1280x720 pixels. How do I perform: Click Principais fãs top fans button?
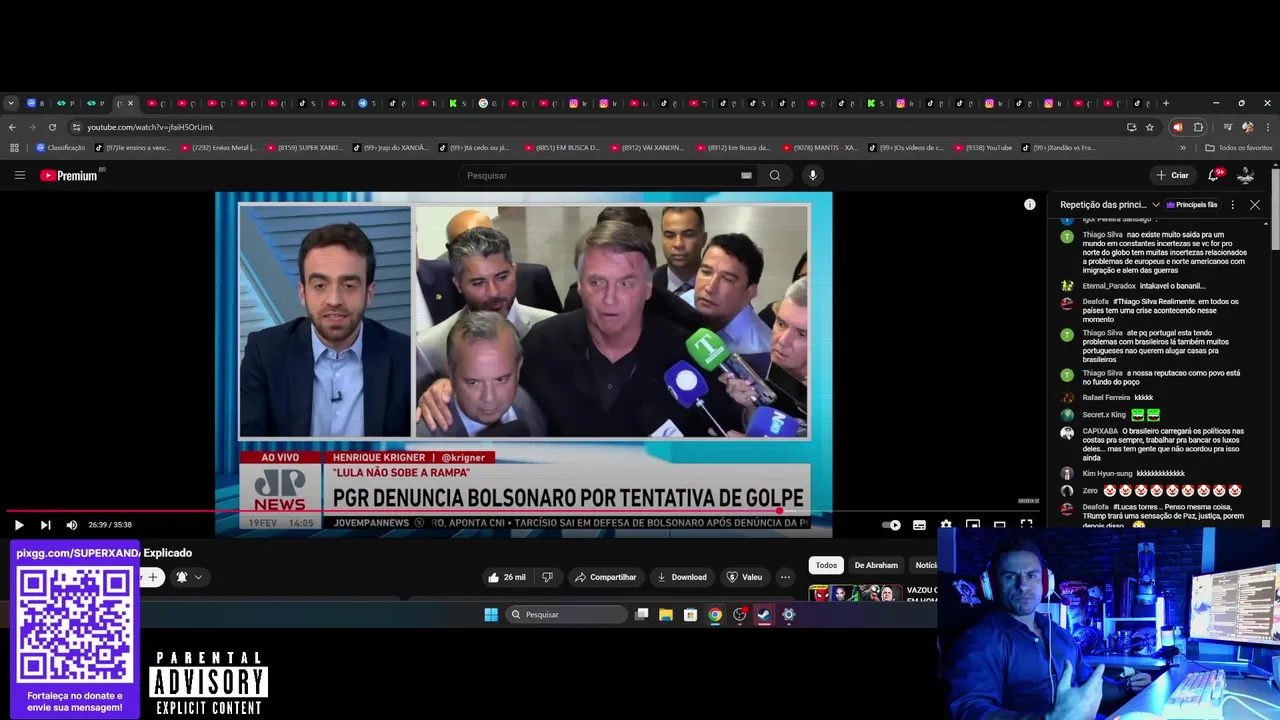1192,204
